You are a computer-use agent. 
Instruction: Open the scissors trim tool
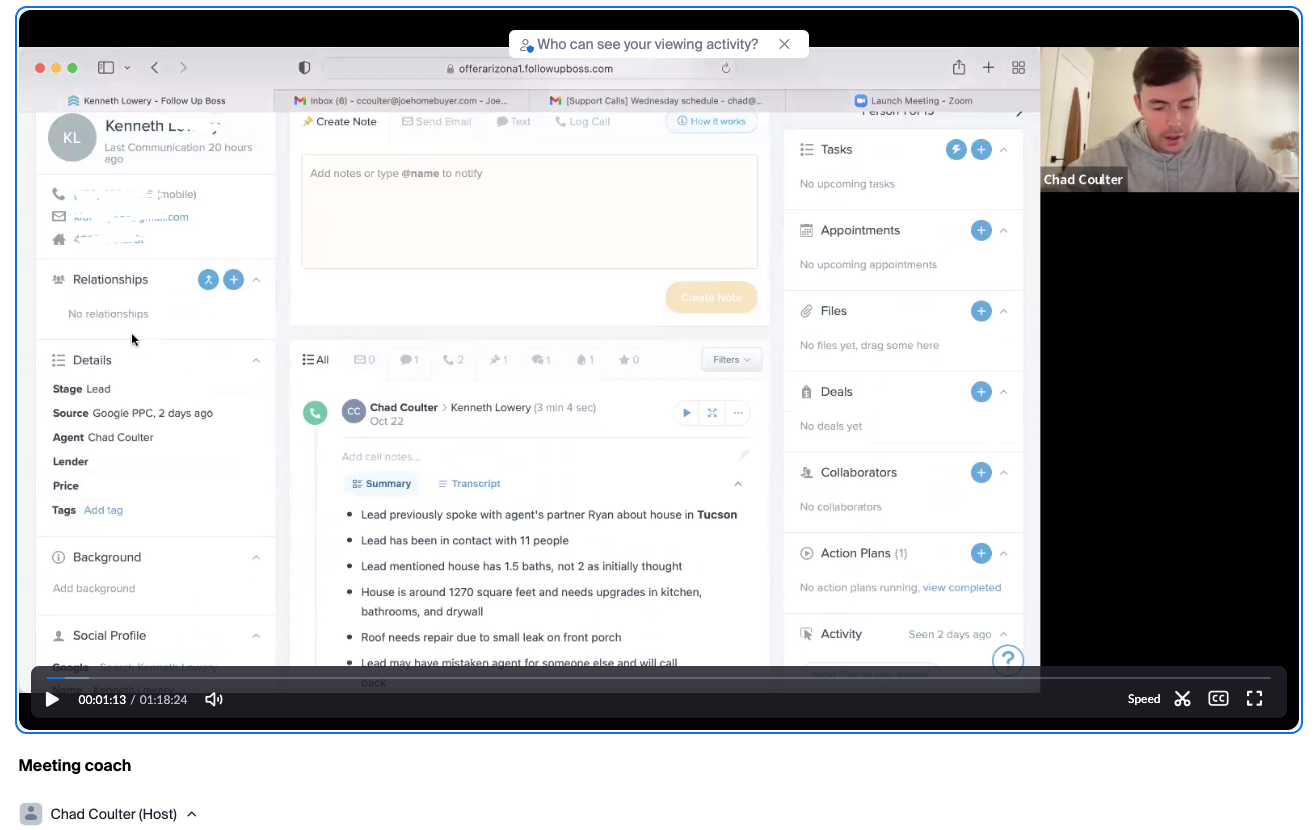pos(1182,699)
